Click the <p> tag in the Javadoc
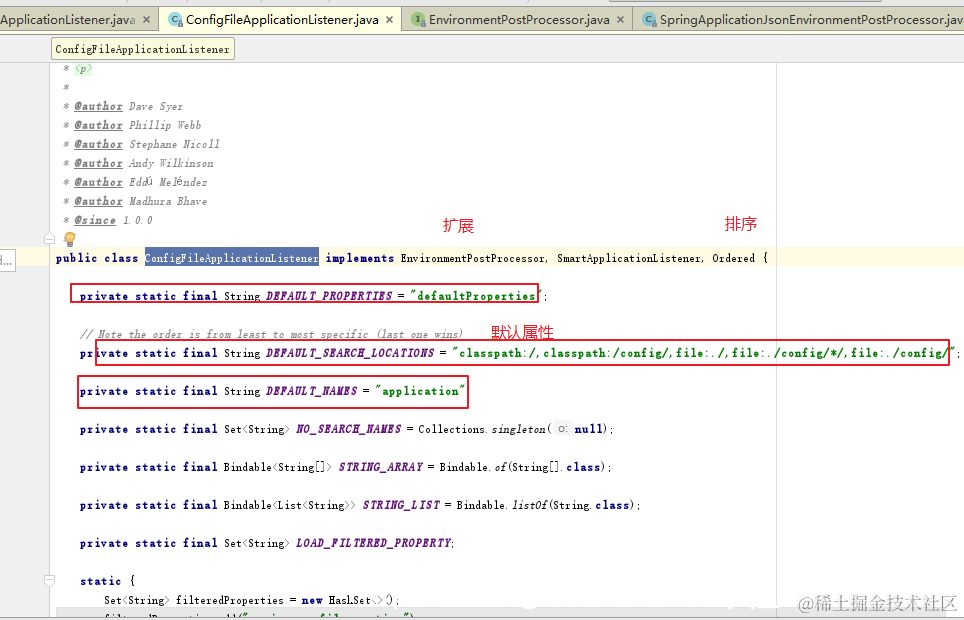Viewport: 964px width, 620px height. click(x=83, y=69)
